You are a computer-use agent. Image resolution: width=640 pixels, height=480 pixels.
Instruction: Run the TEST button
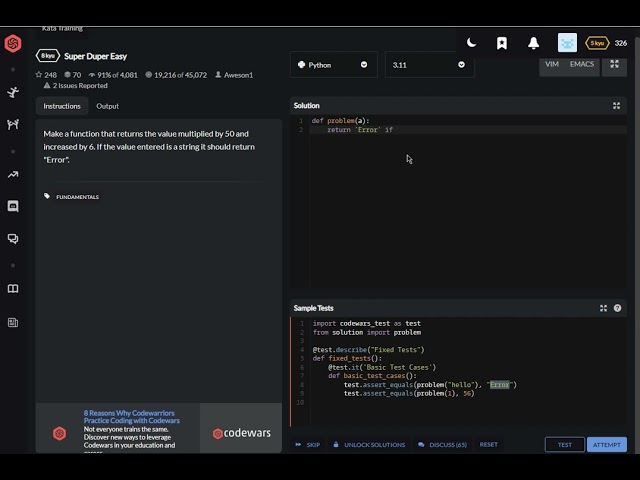click(x=565, y=444)
